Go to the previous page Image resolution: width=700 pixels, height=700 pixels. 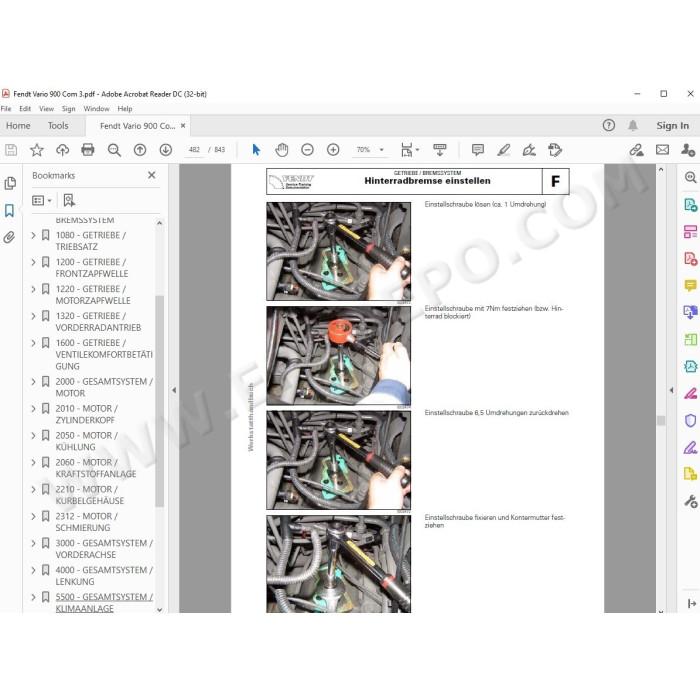[140, 150]
